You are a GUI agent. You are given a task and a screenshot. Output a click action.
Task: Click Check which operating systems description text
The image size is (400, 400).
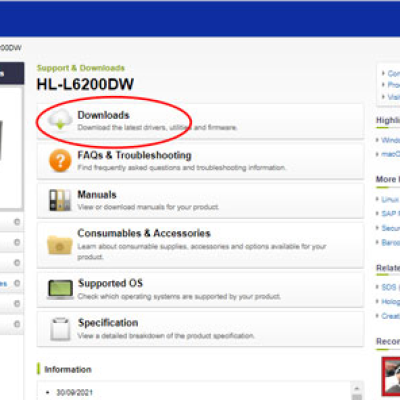pyautogui.click(x=179, y=296)
